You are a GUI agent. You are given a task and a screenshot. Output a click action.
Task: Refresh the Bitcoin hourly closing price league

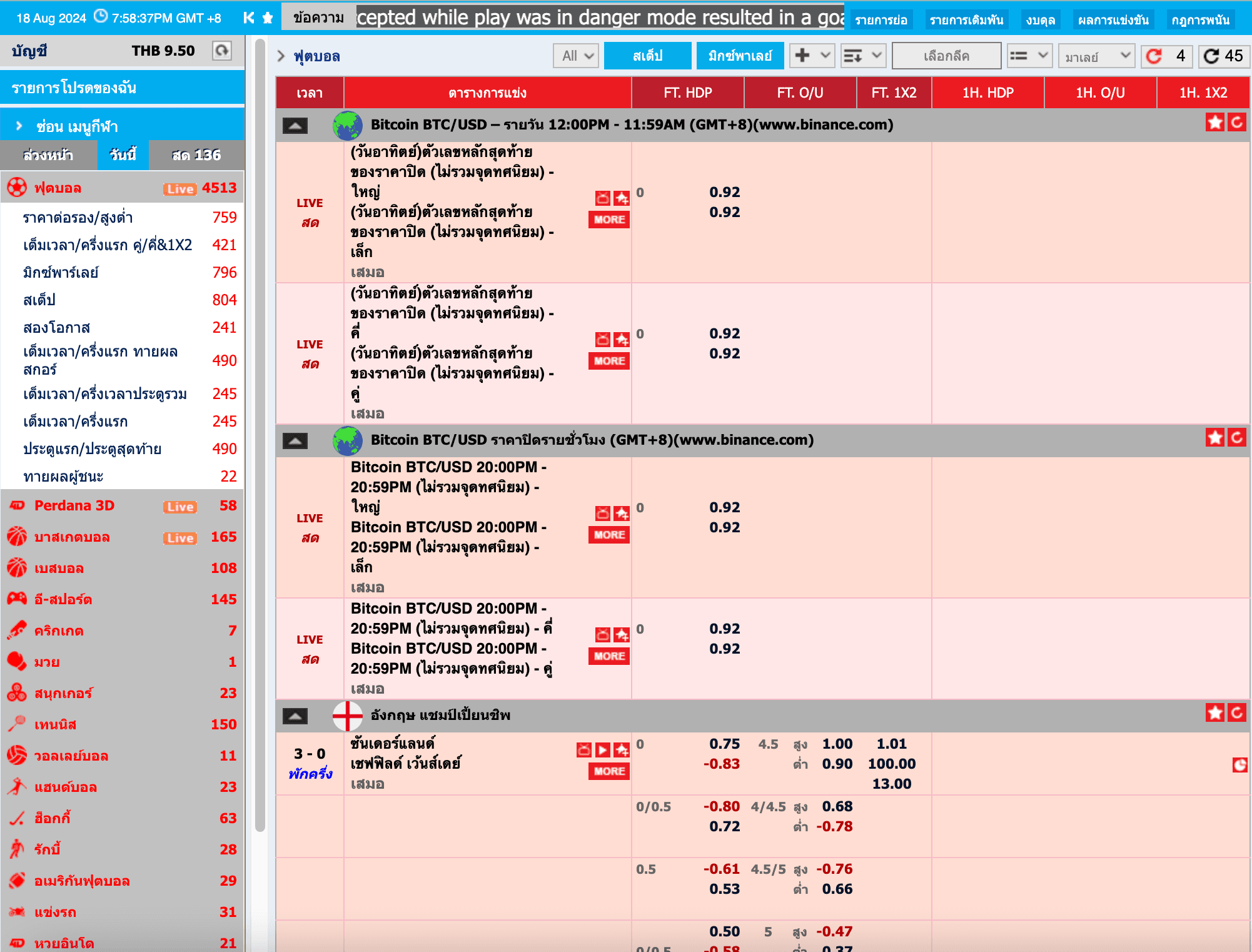(1237, 438)
